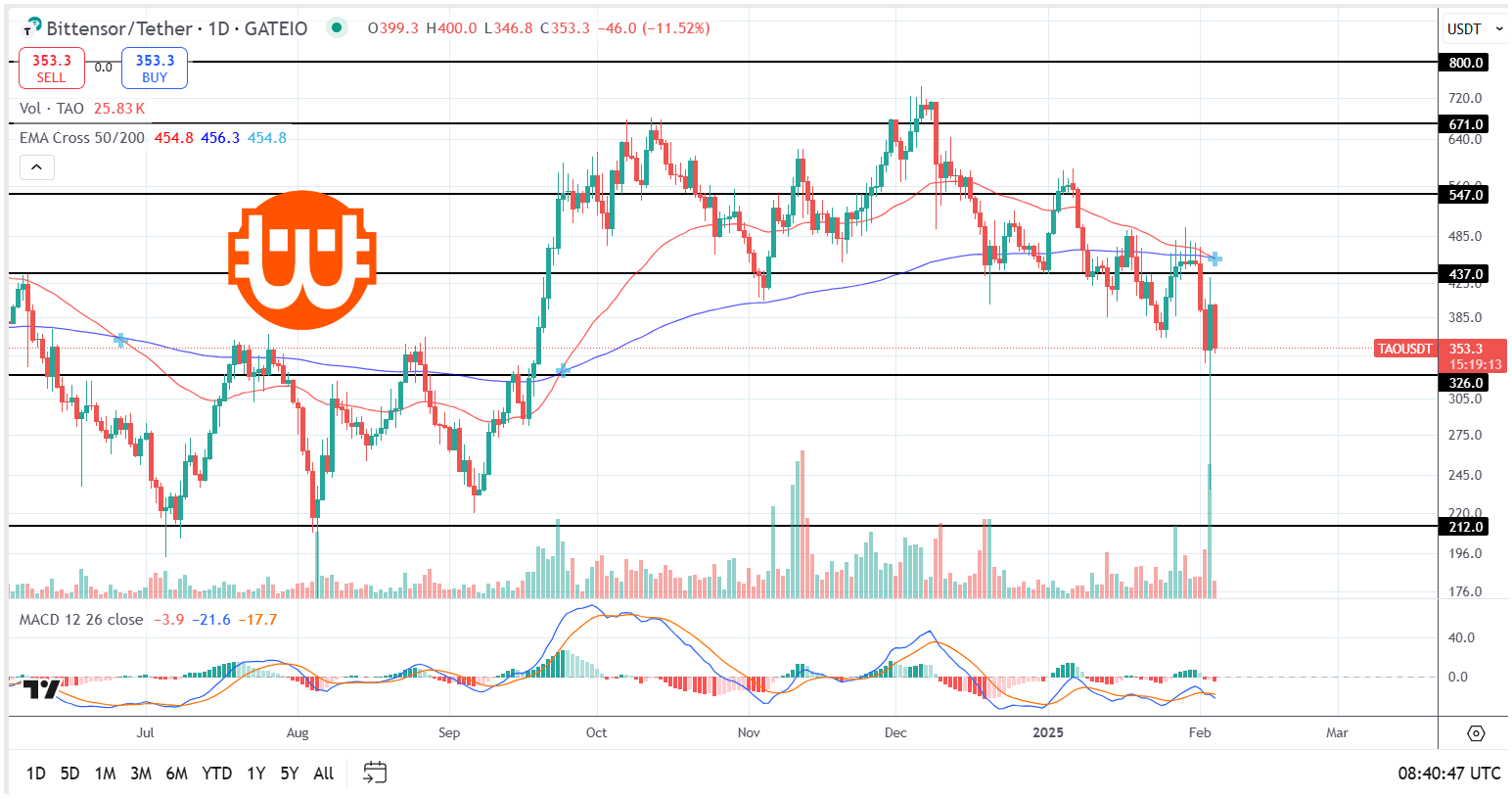Select the 5D time range
Screen dimensions: 1512x798
point(69,774)
